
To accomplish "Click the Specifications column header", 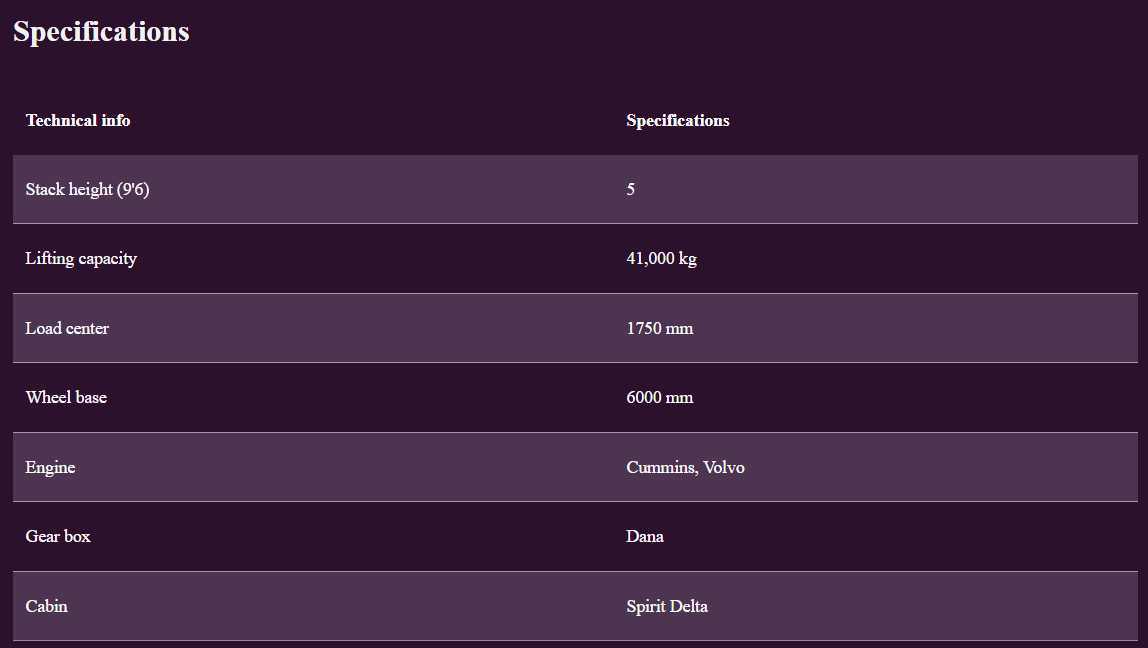I will [678, 120].
